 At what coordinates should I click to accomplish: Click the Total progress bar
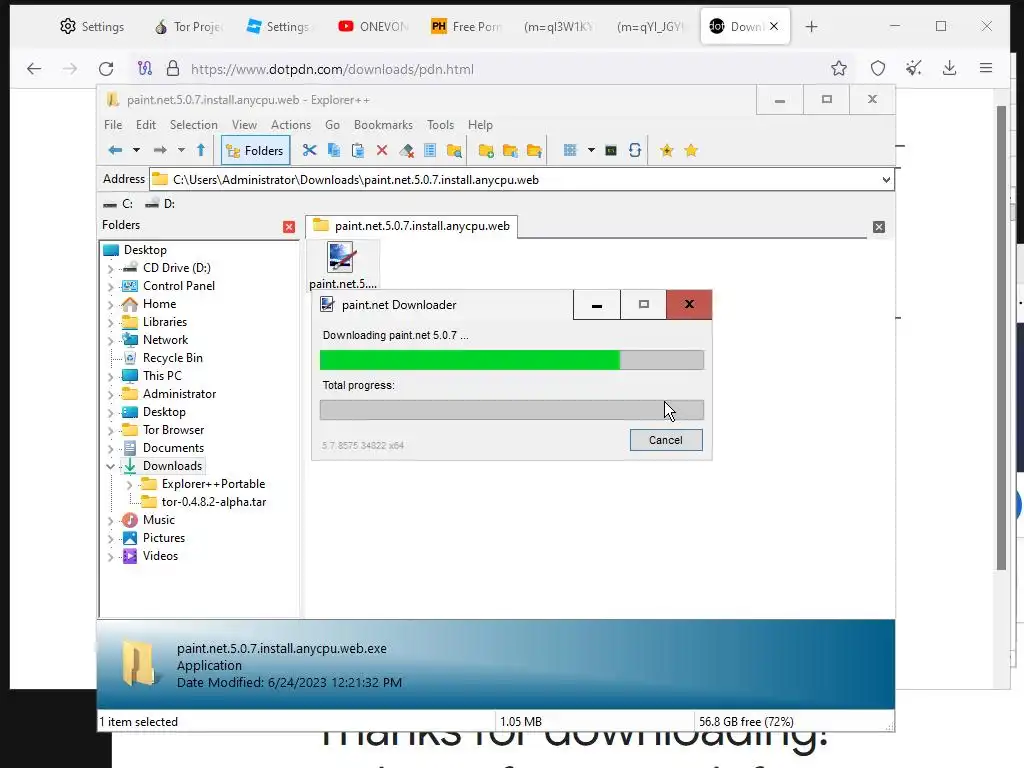[x=512, y=410]
